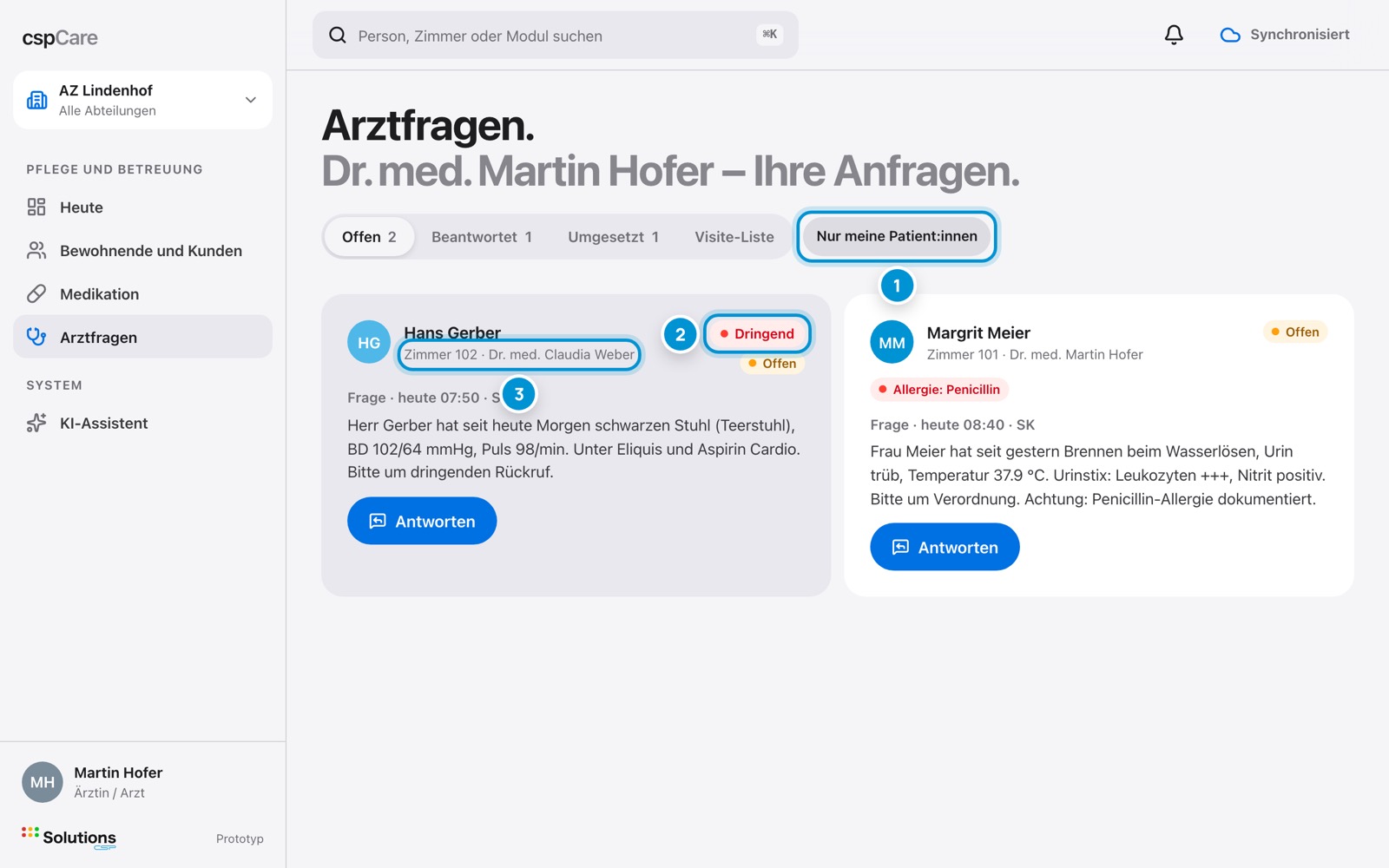Switch to the Beantwortet tab

(482, 237)
